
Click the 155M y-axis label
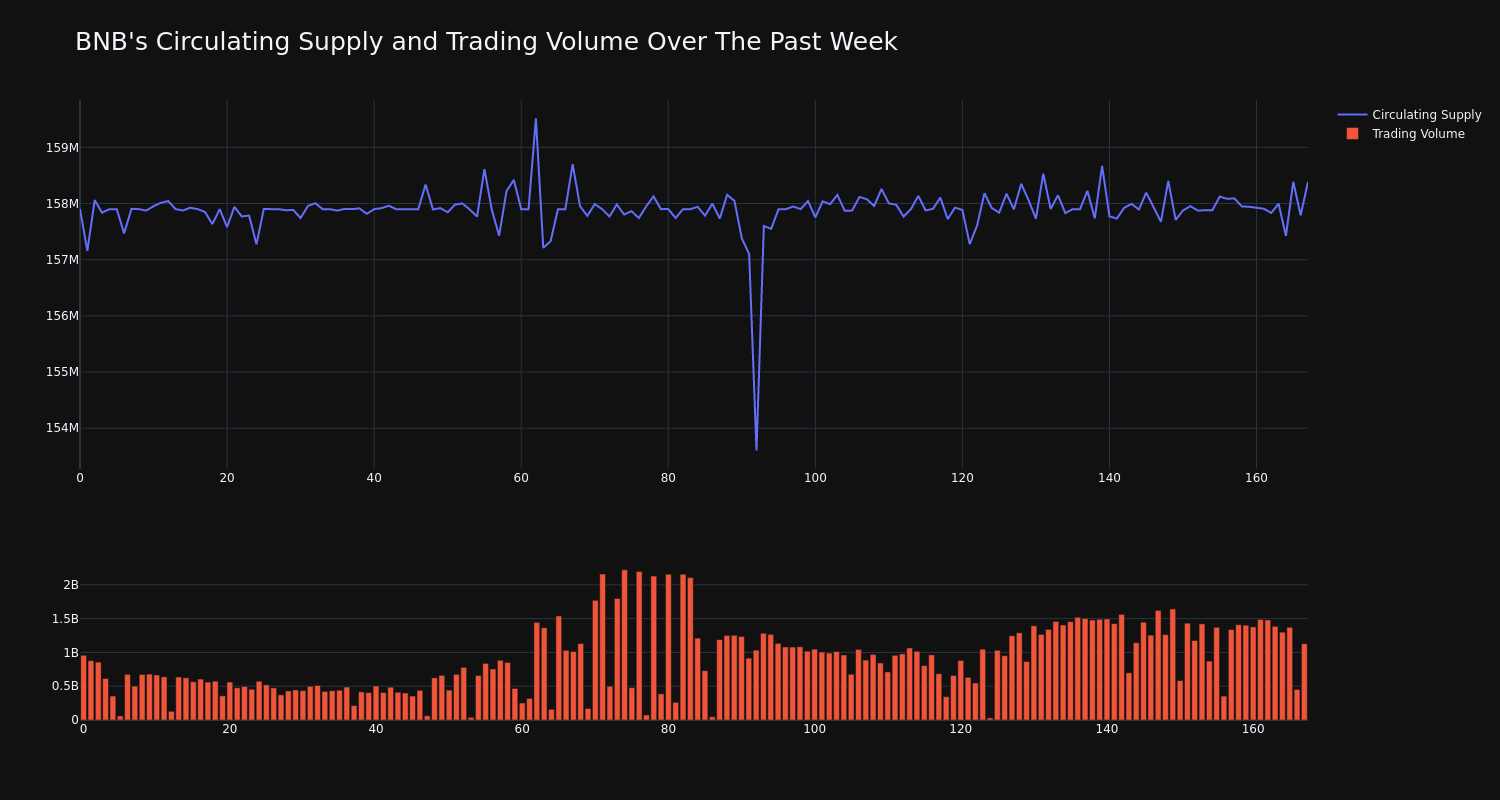[62, 372]
